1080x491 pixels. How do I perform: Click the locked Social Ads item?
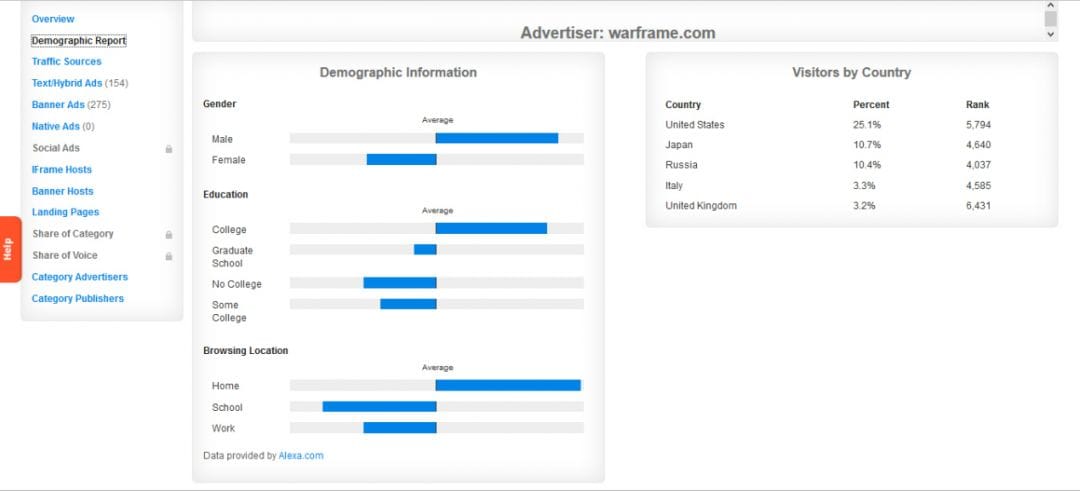coord(56,148)
